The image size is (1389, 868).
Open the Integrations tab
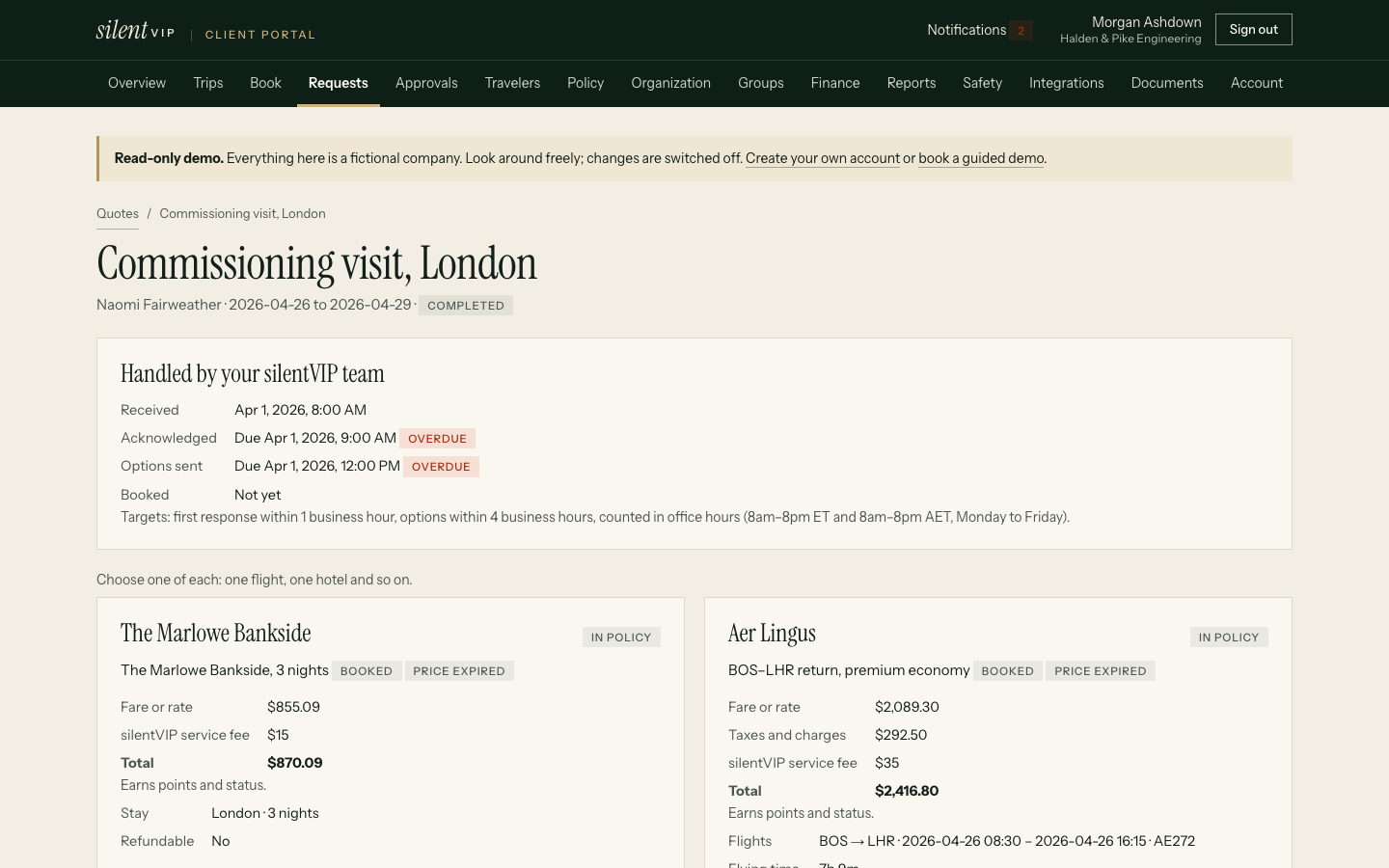pos(1066,83)
